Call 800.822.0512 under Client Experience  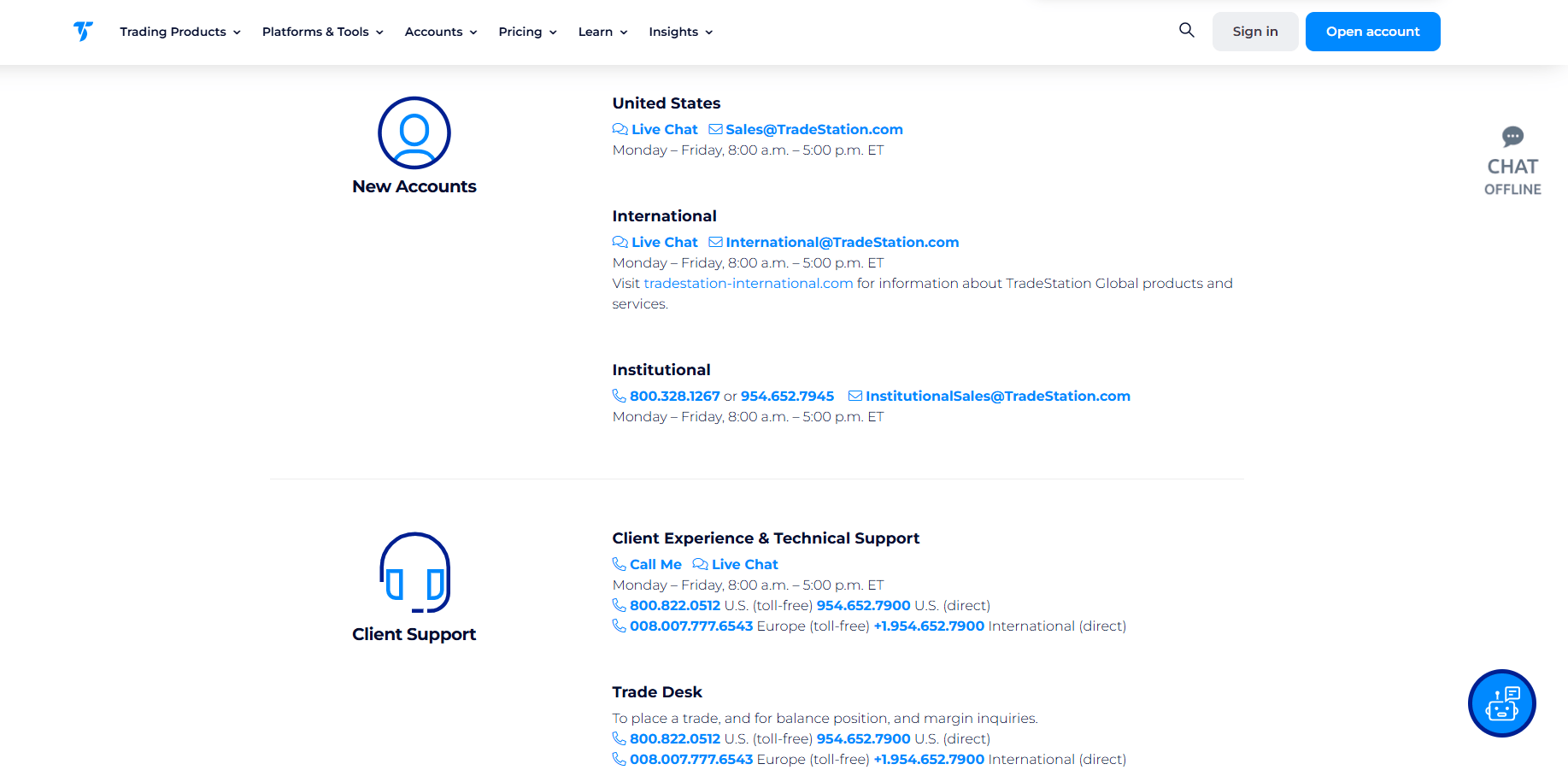point(675,605)
